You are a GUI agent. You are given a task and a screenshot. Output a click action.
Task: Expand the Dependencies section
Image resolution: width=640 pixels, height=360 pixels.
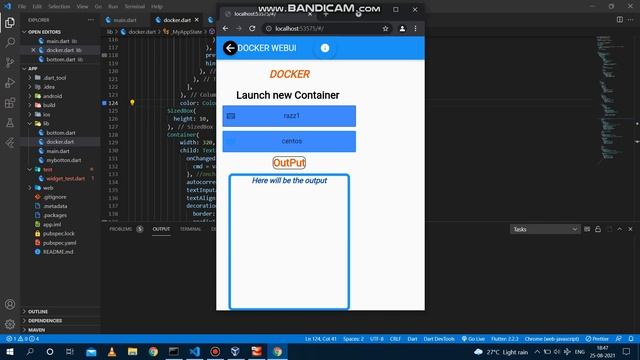(x=45, y=320)
